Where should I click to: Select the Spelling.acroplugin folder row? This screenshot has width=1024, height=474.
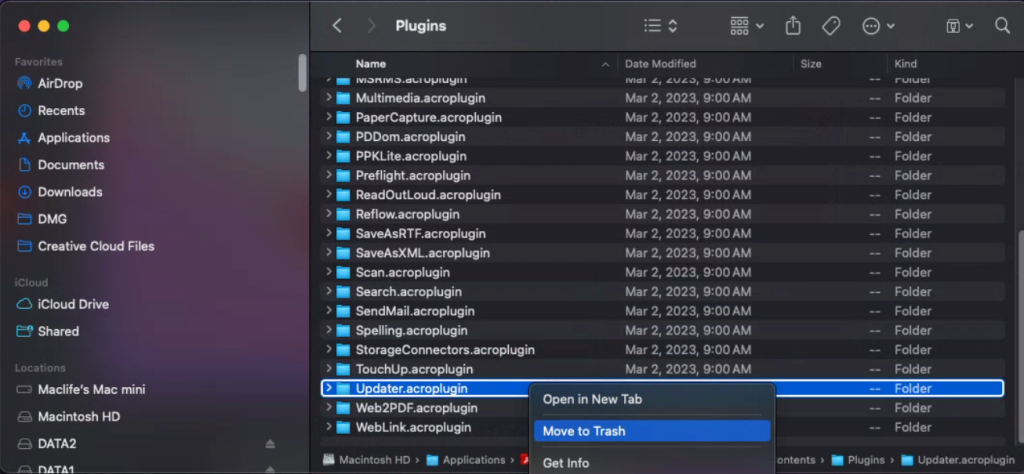click(411, 331)
